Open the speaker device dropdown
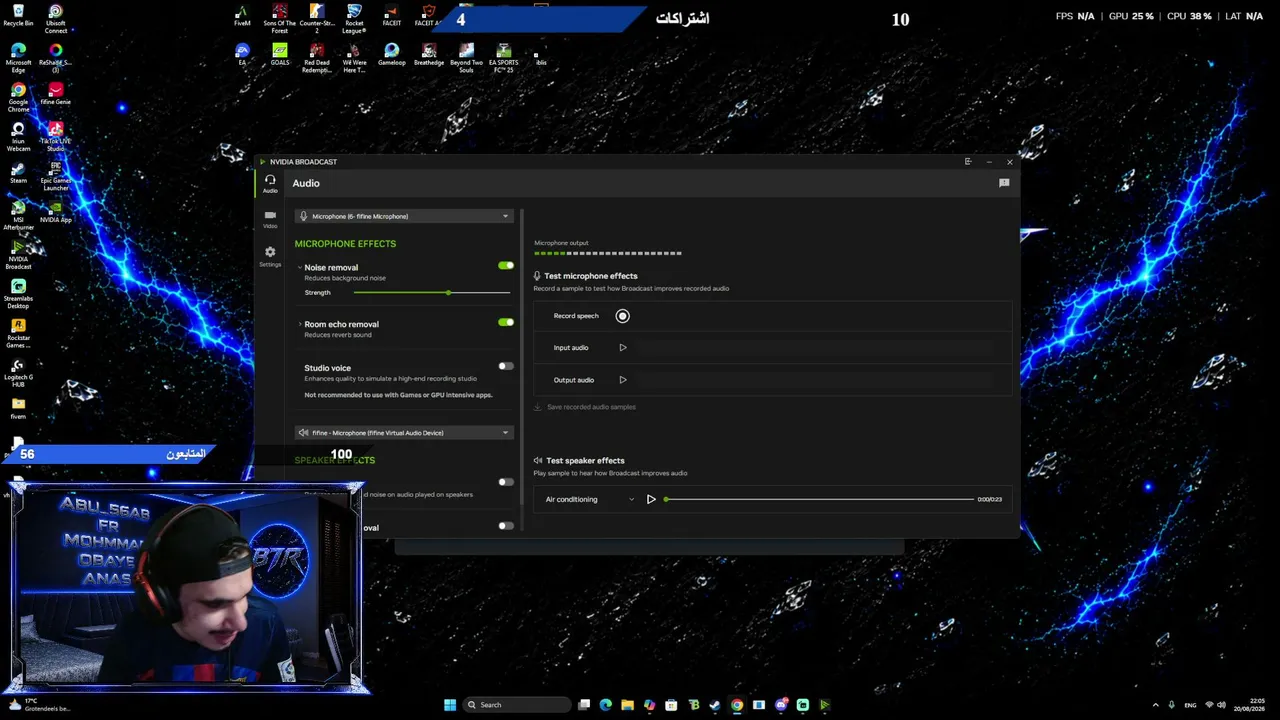This screenshot has width=1280, height=720. click(x=404, y=433)
